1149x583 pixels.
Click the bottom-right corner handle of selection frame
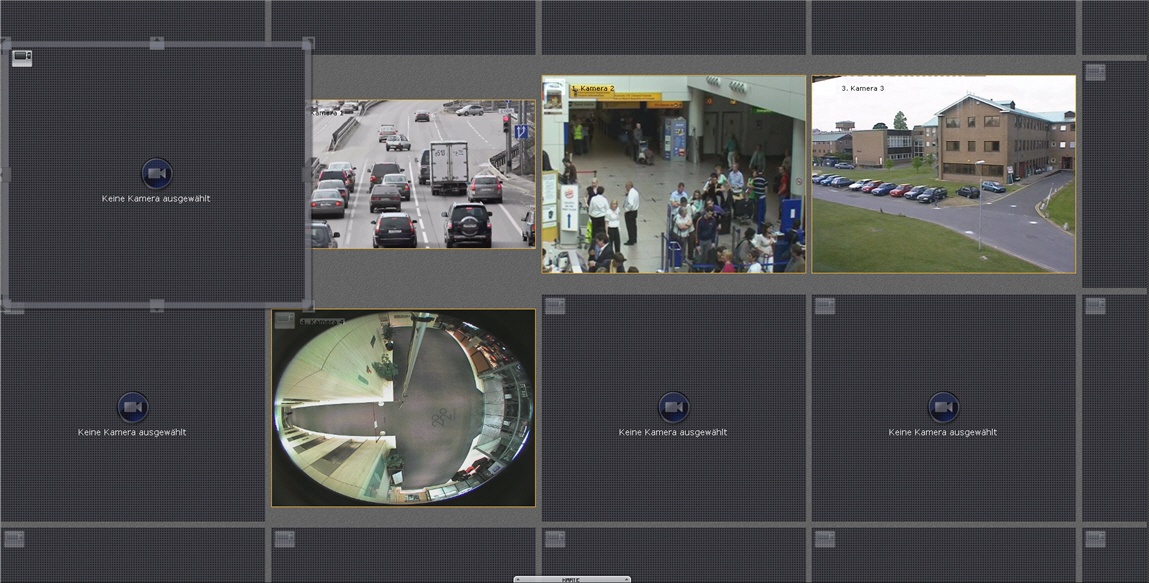[309, 305]
